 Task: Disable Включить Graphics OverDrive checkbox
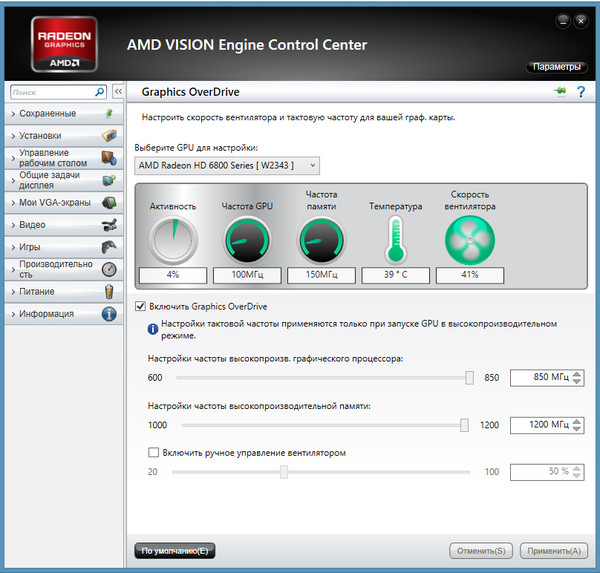pyautogui.click(x=140, y=306)
